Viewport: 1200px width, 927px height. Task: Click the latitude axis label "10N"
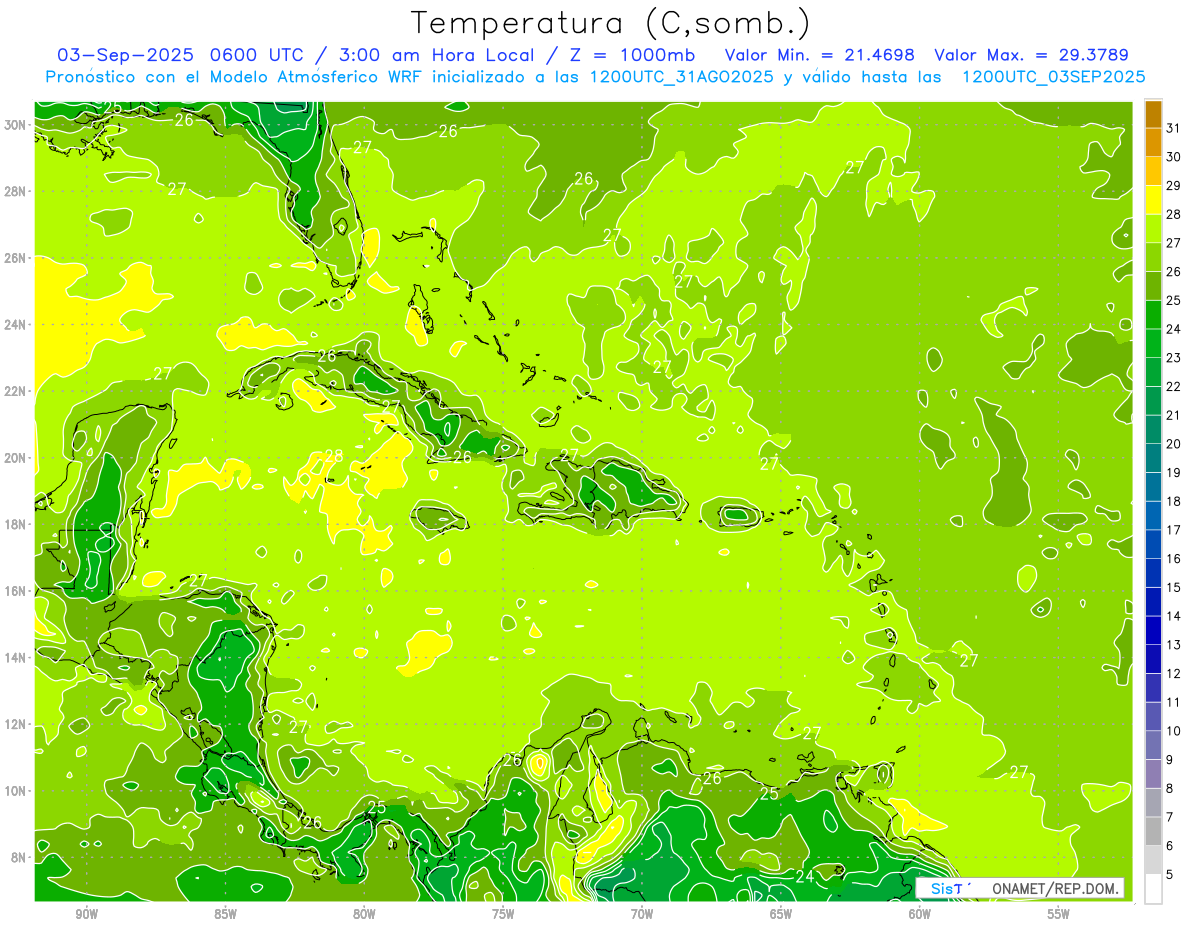tap(15, 790)
